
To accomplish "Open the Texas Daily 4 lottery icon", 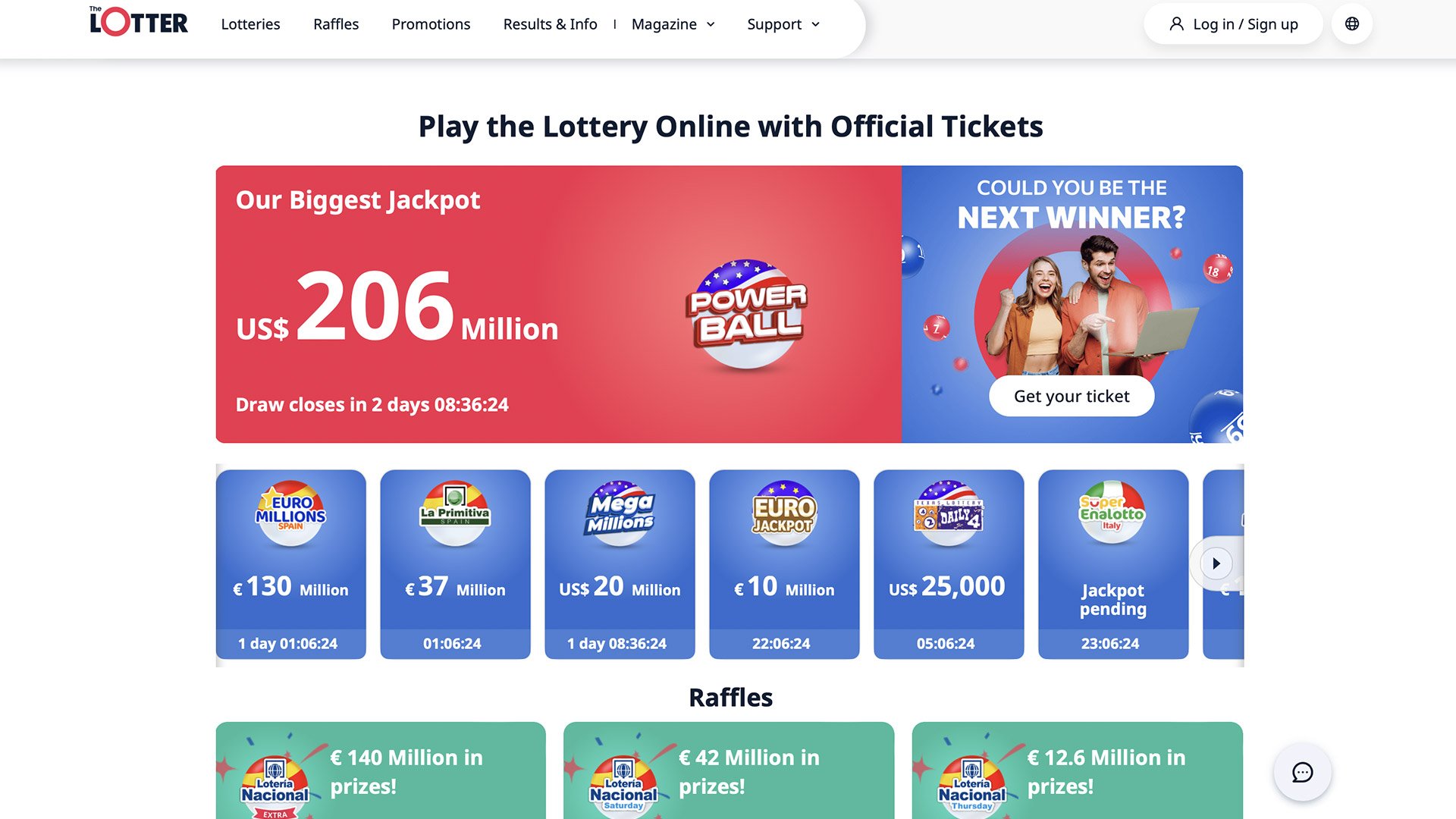I will pyautogui.click(x=949, y=513).
